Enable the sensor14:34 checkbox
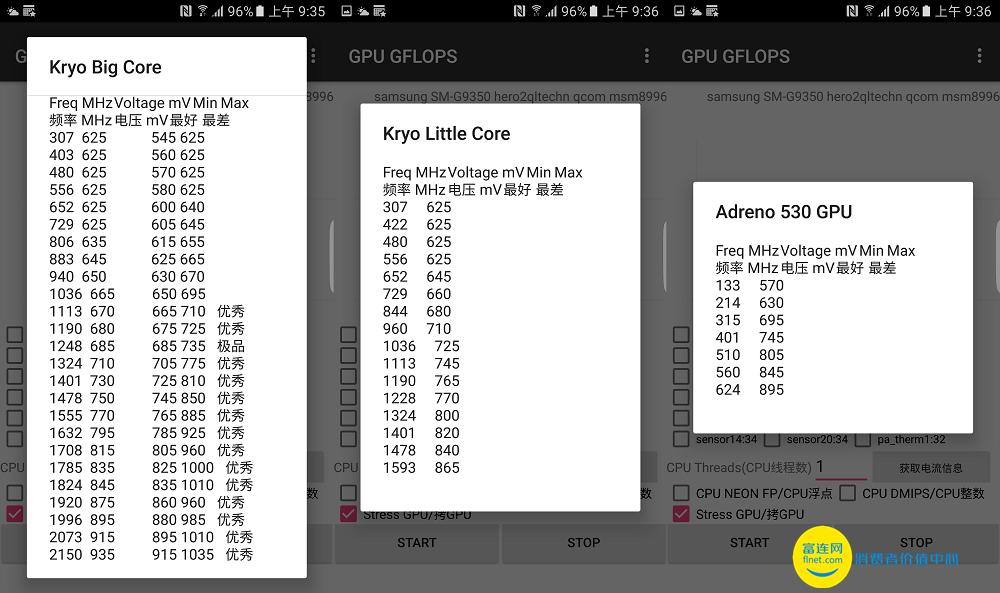The height and width of the screenshot is (593, 1000). point(683,438)
